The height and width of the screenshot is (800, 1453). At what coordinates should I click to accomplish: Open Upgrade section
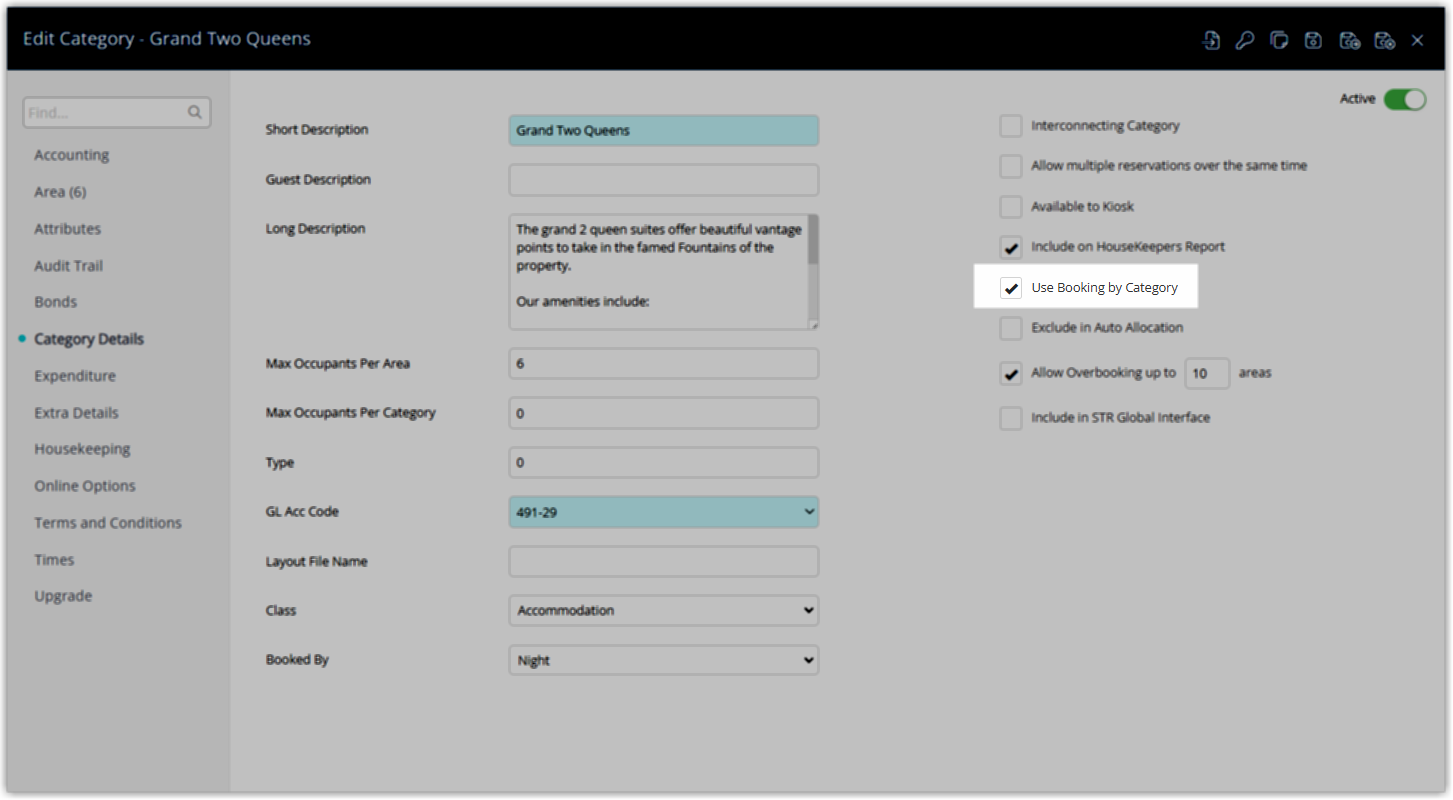pyautogui.click(x=63, y=596)
